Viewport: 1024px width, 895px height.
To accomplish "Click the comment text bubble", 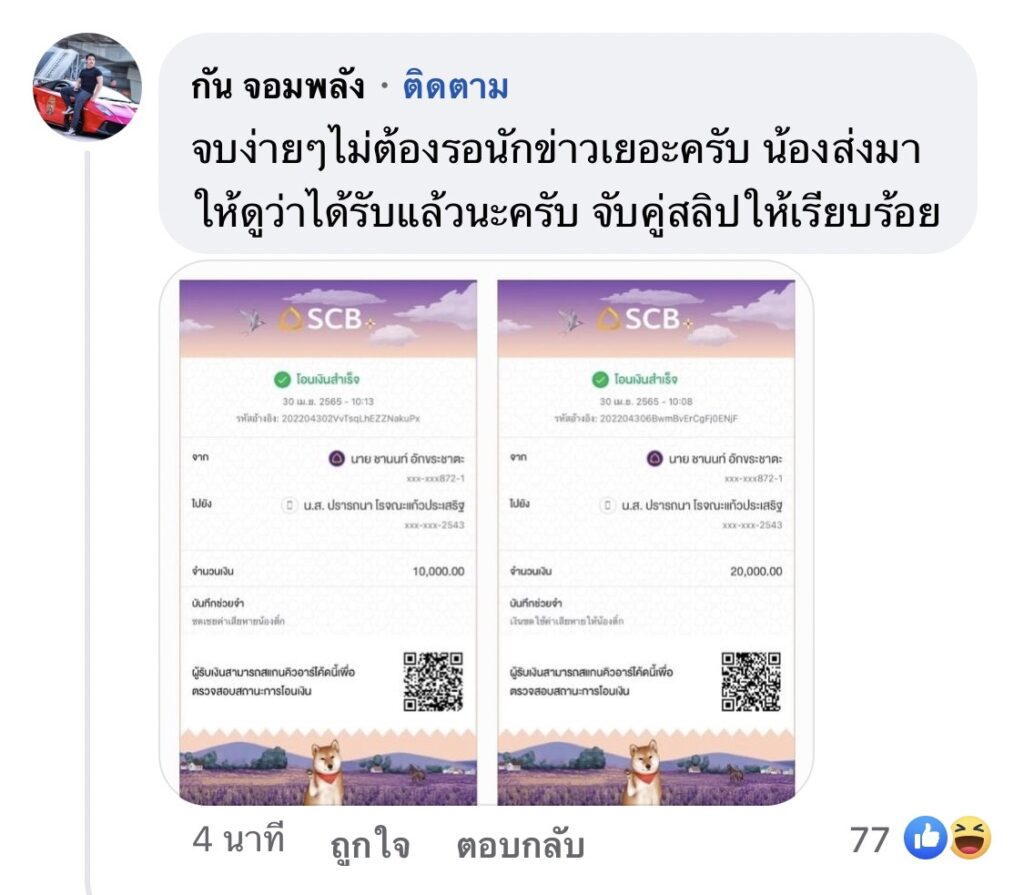I will pos(568,143).
